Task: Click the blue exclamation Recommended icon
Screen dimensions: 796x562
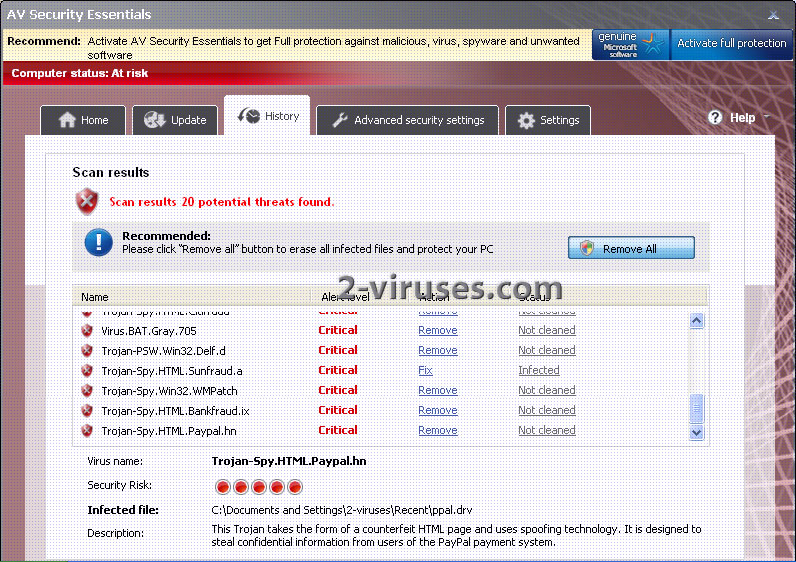Action: [x=98, y=243]
